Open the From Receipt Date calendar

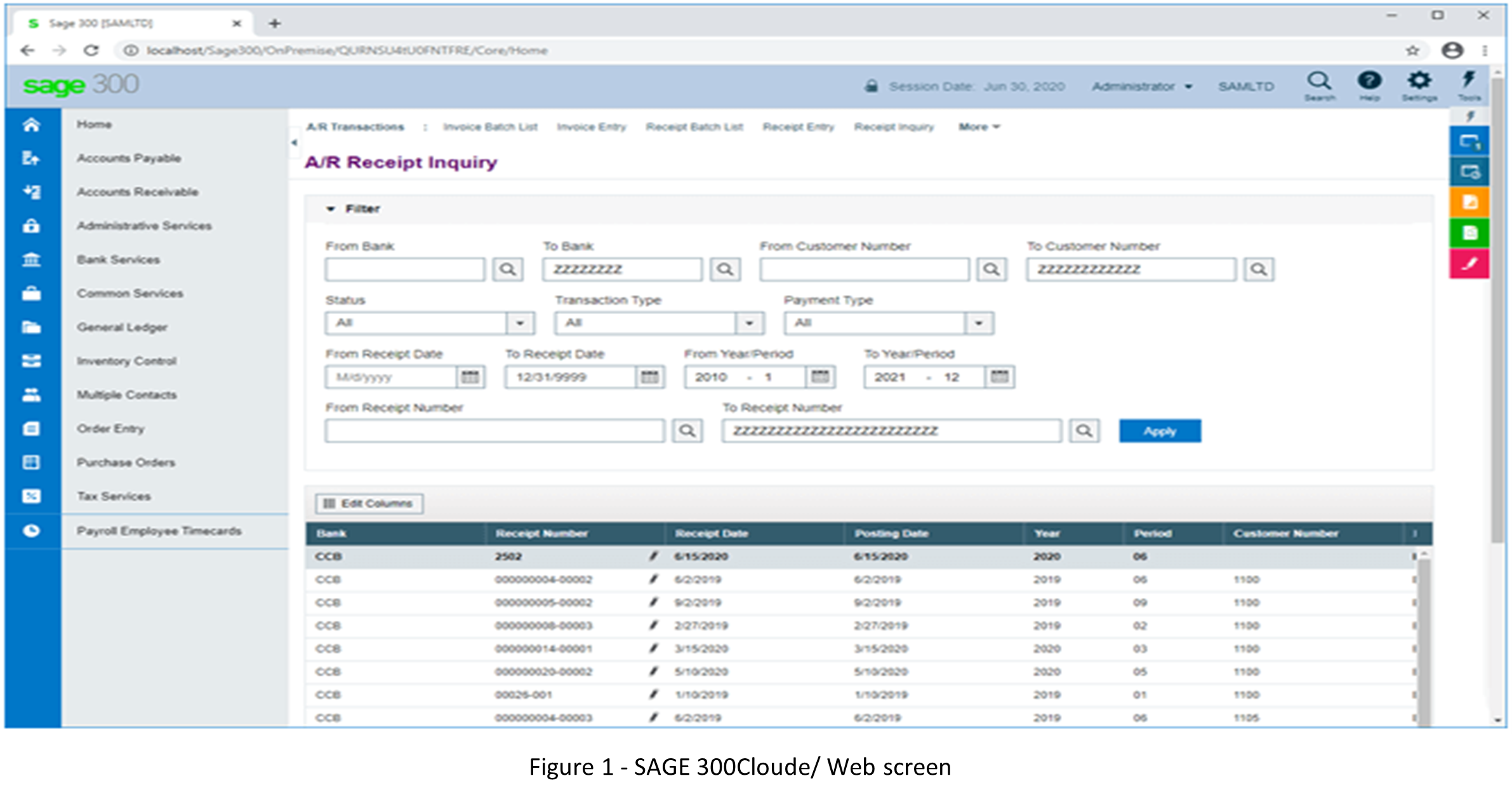pyautogui.click(x=470, y=377)
